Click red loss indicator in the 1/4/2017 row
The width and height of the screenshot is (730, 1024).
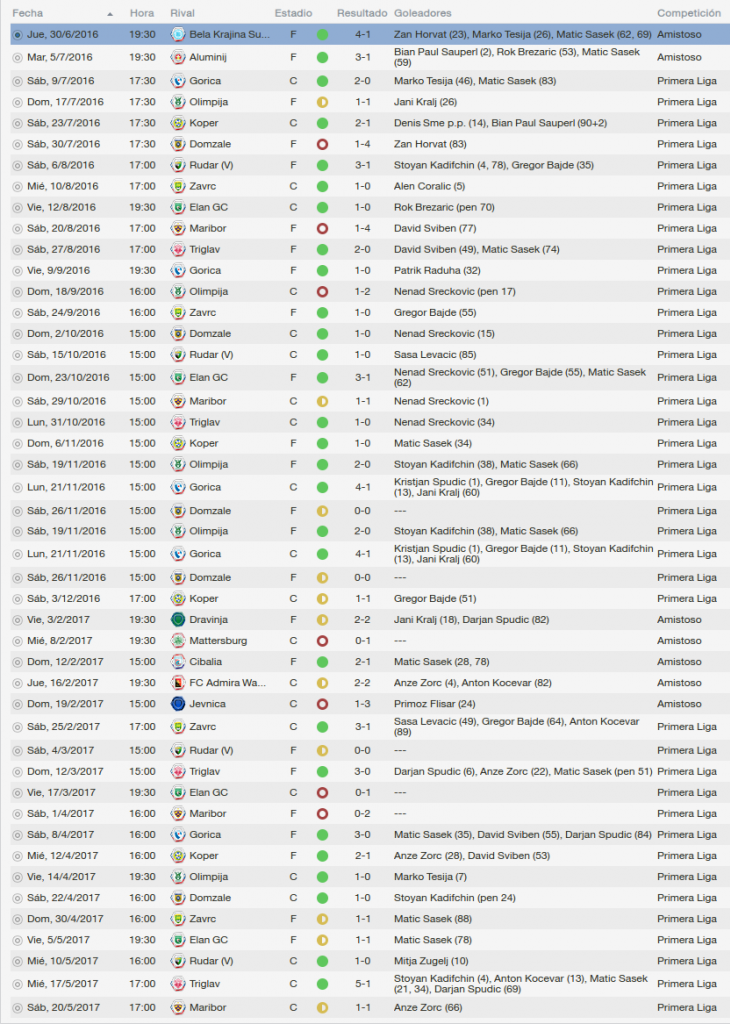tap(322, 814)
